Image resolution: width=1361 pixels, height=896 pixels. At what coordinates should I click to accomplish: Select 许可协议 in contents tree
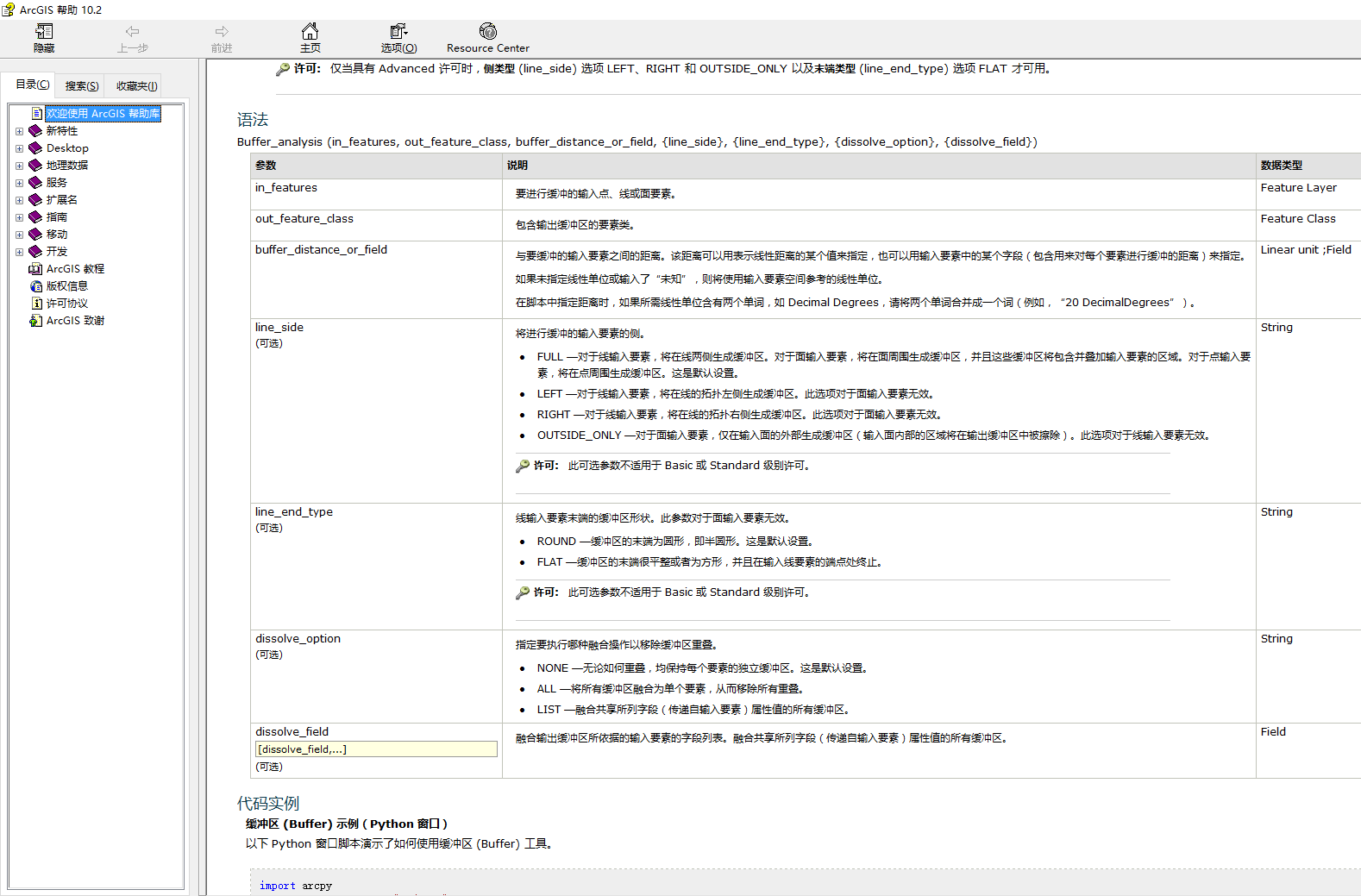[67, 304]
